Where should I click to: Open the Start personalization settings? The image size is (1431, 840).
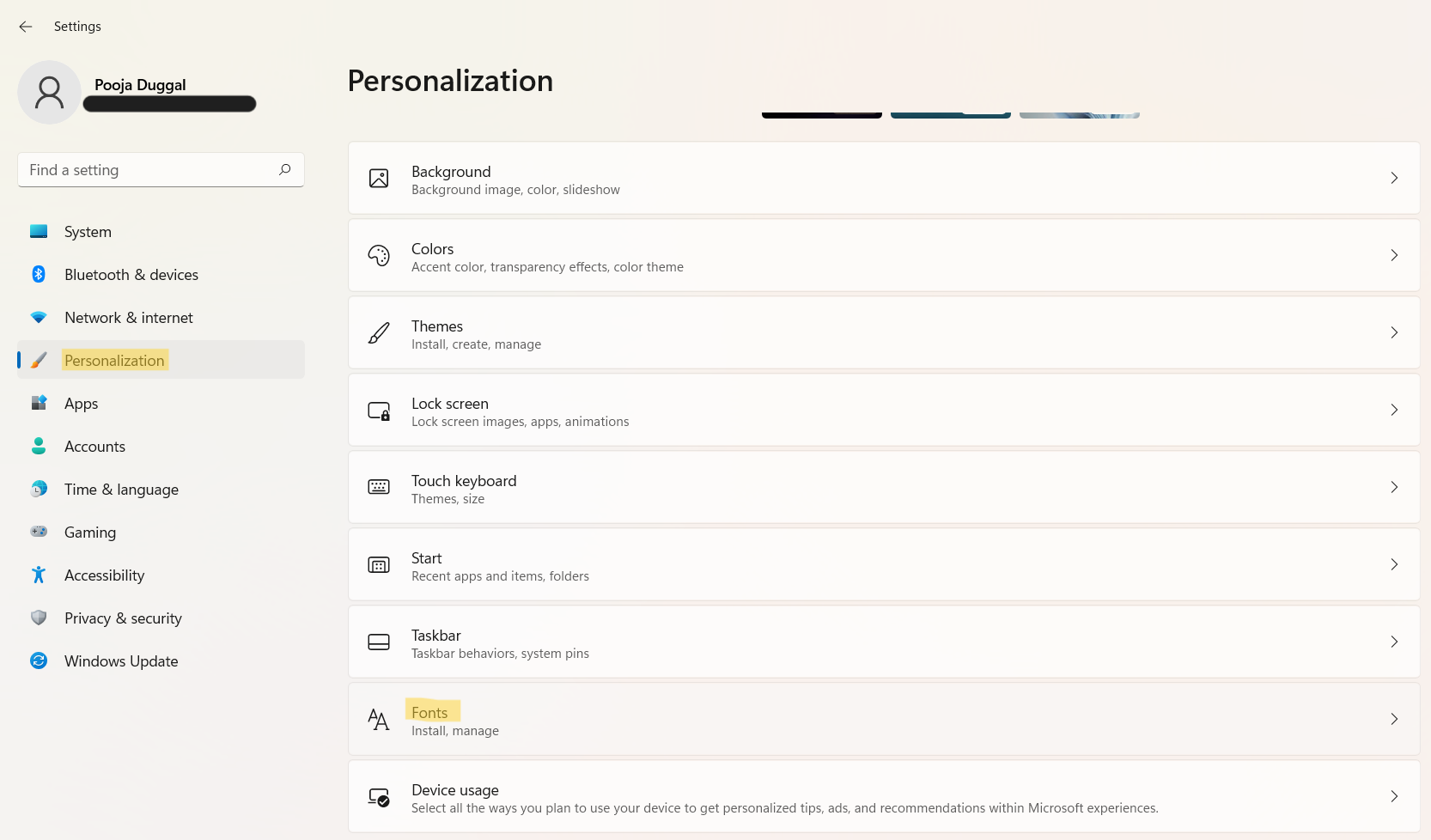883,565
